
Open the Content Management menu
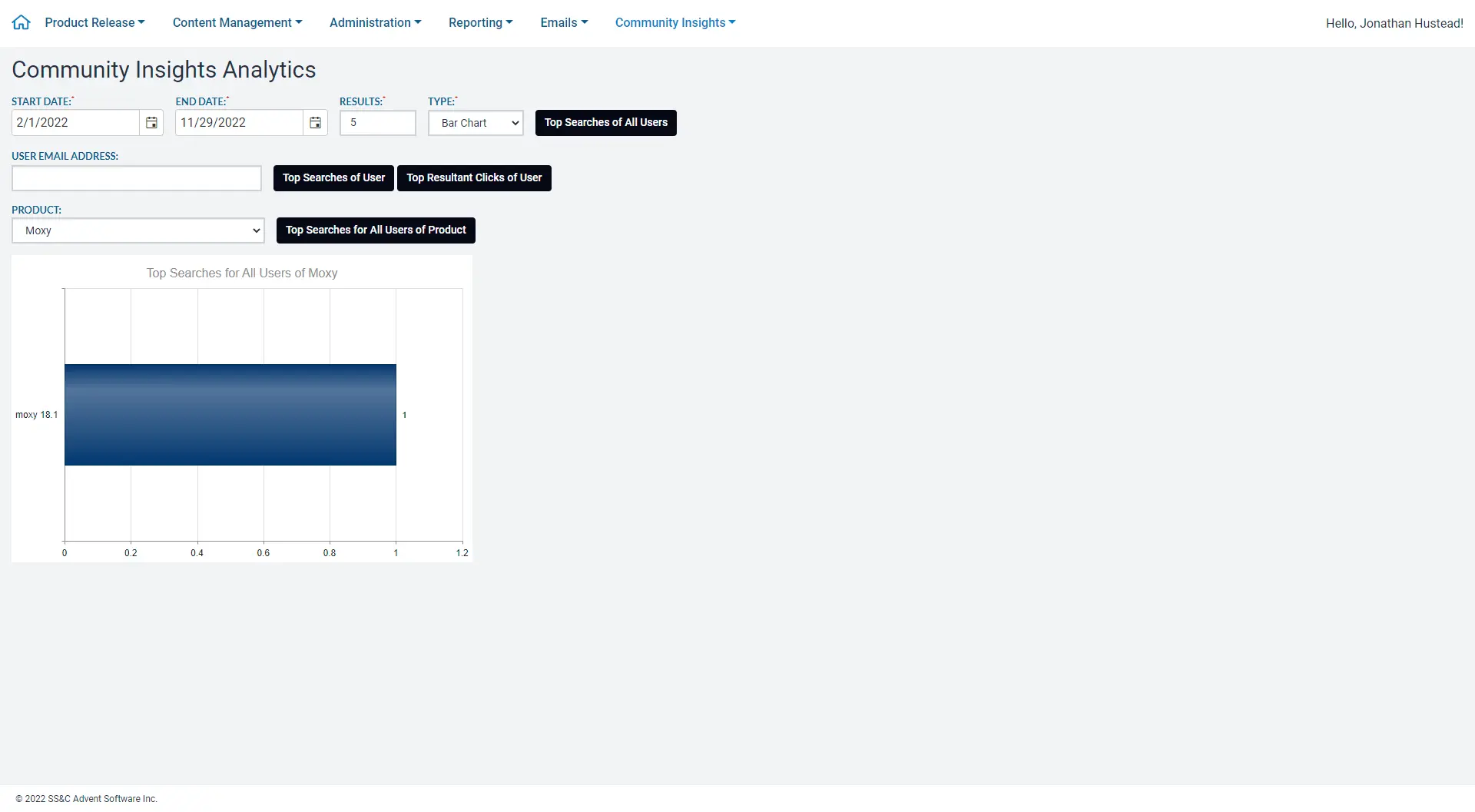pos(237,22)
